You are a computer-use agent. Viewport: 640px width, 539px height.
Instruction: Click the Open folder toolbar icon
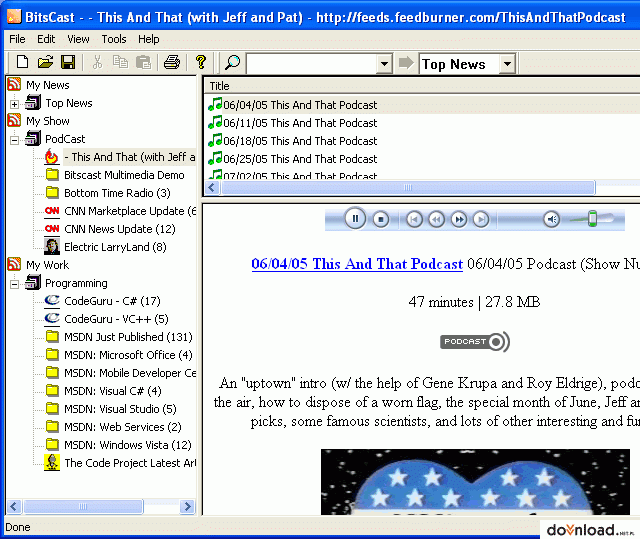pos(45,62)
